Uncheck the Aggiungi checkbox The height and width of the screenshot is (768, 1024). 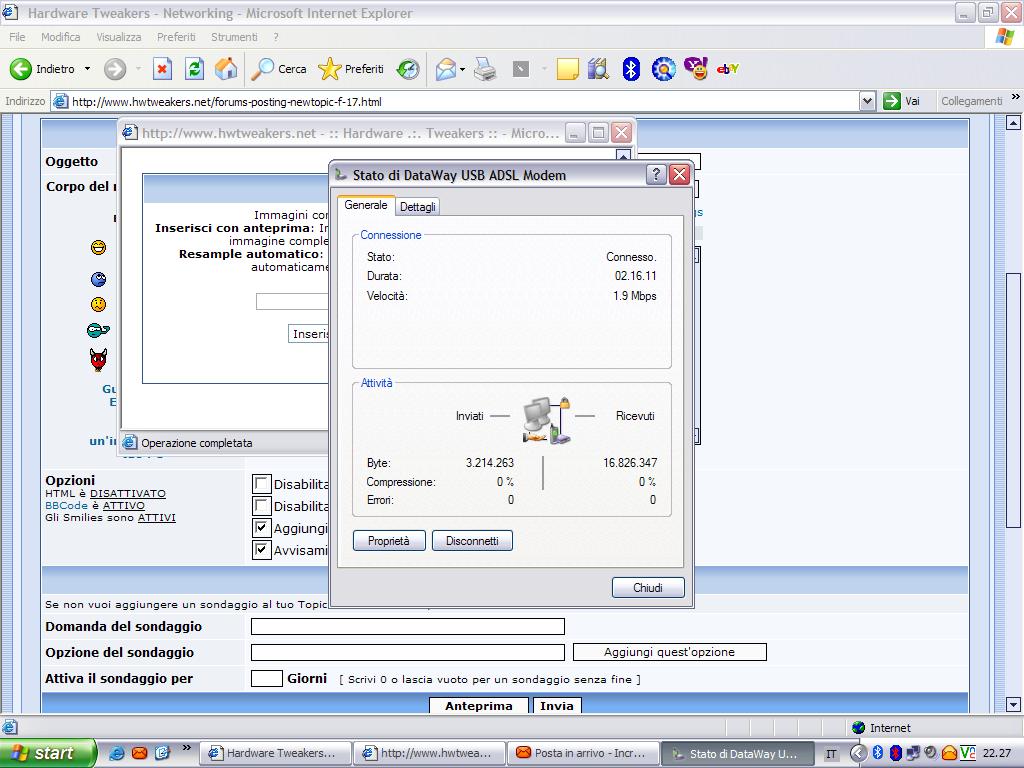point(261,528)
